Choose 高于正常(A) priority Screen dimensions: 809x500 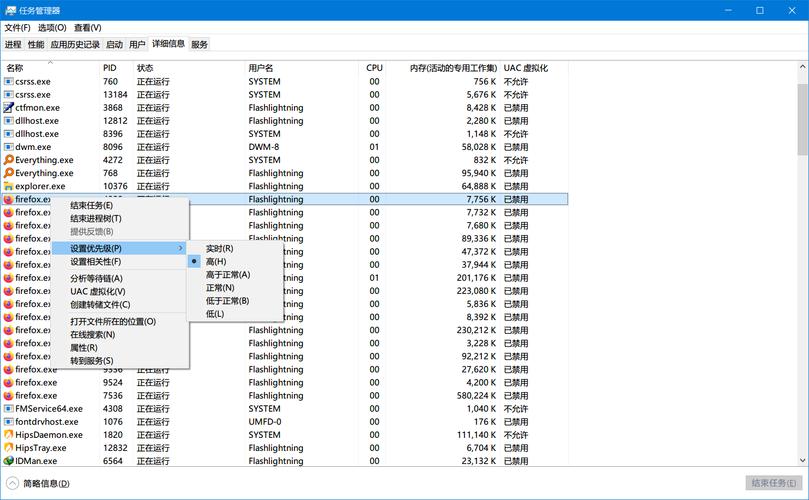coord(228,275)
